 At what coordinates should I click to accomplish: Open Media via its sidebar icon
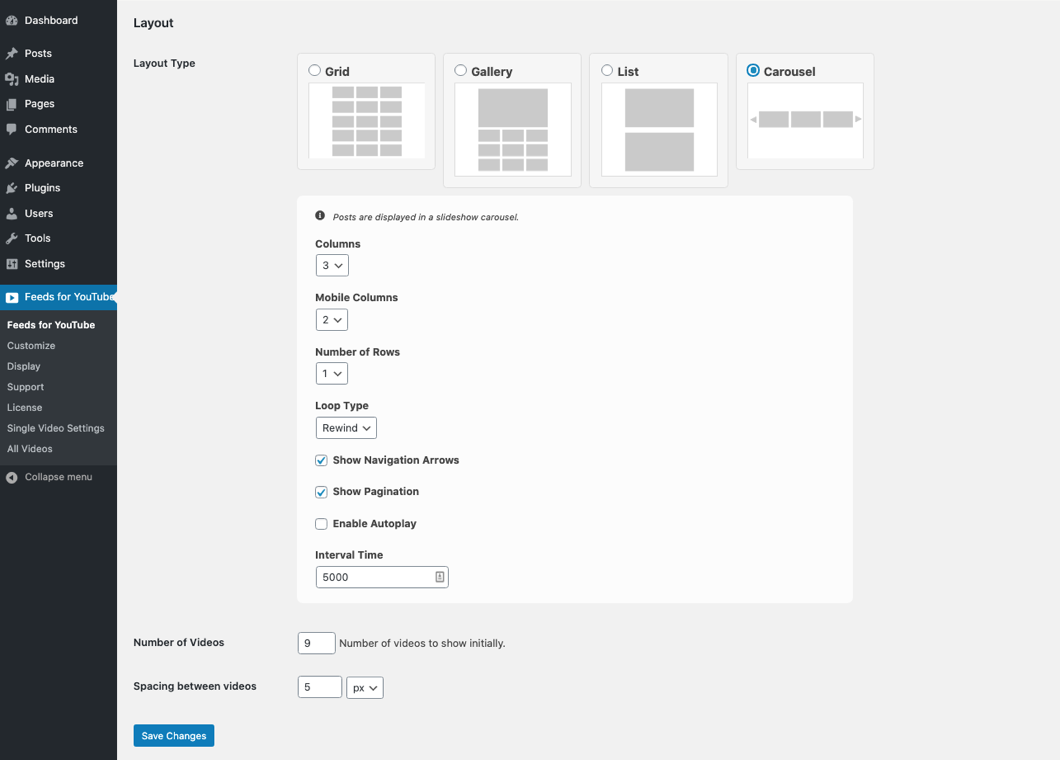coord(12,79)
